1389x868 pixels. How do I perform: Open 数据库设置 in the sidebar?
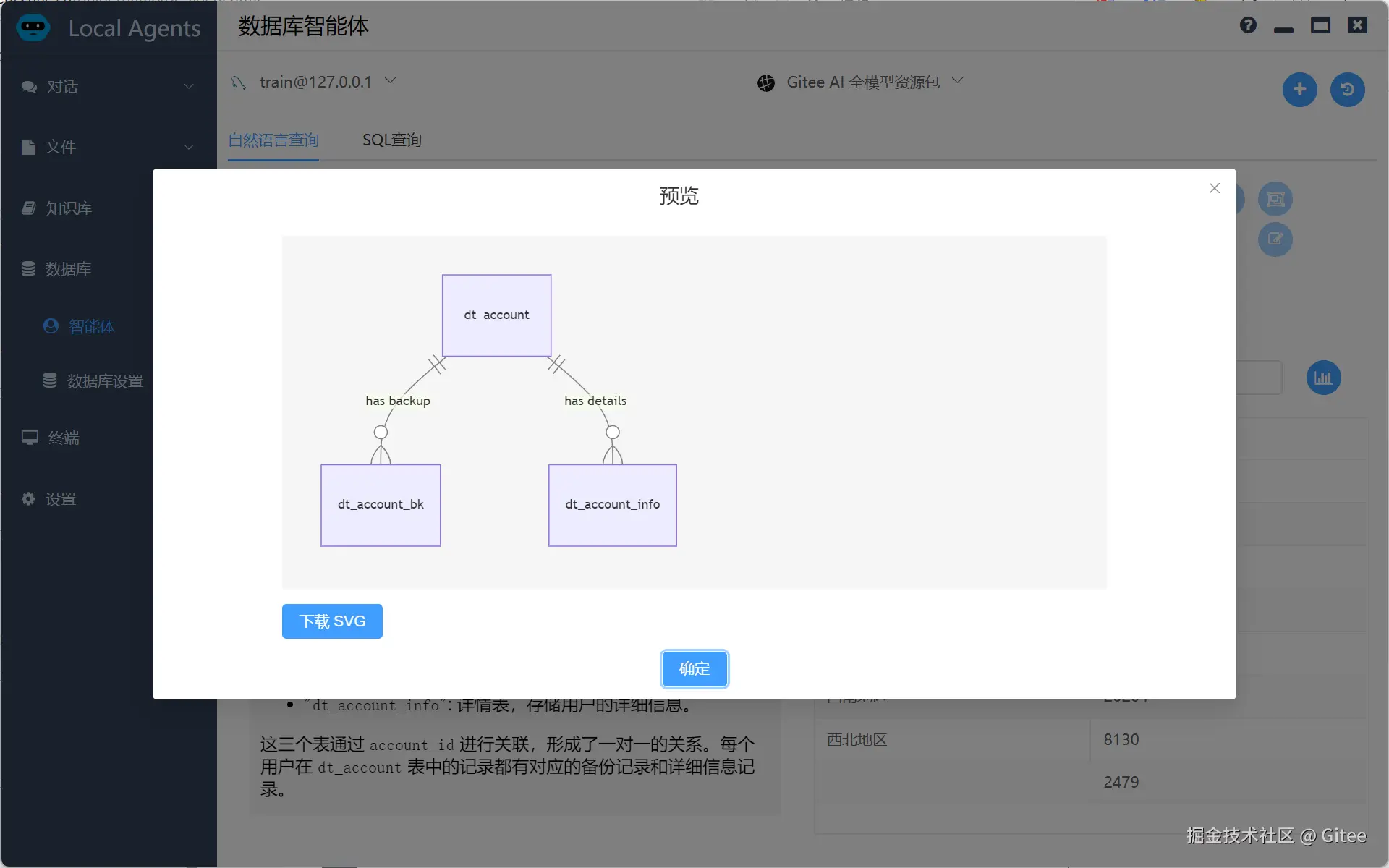[x=104, y=381]
